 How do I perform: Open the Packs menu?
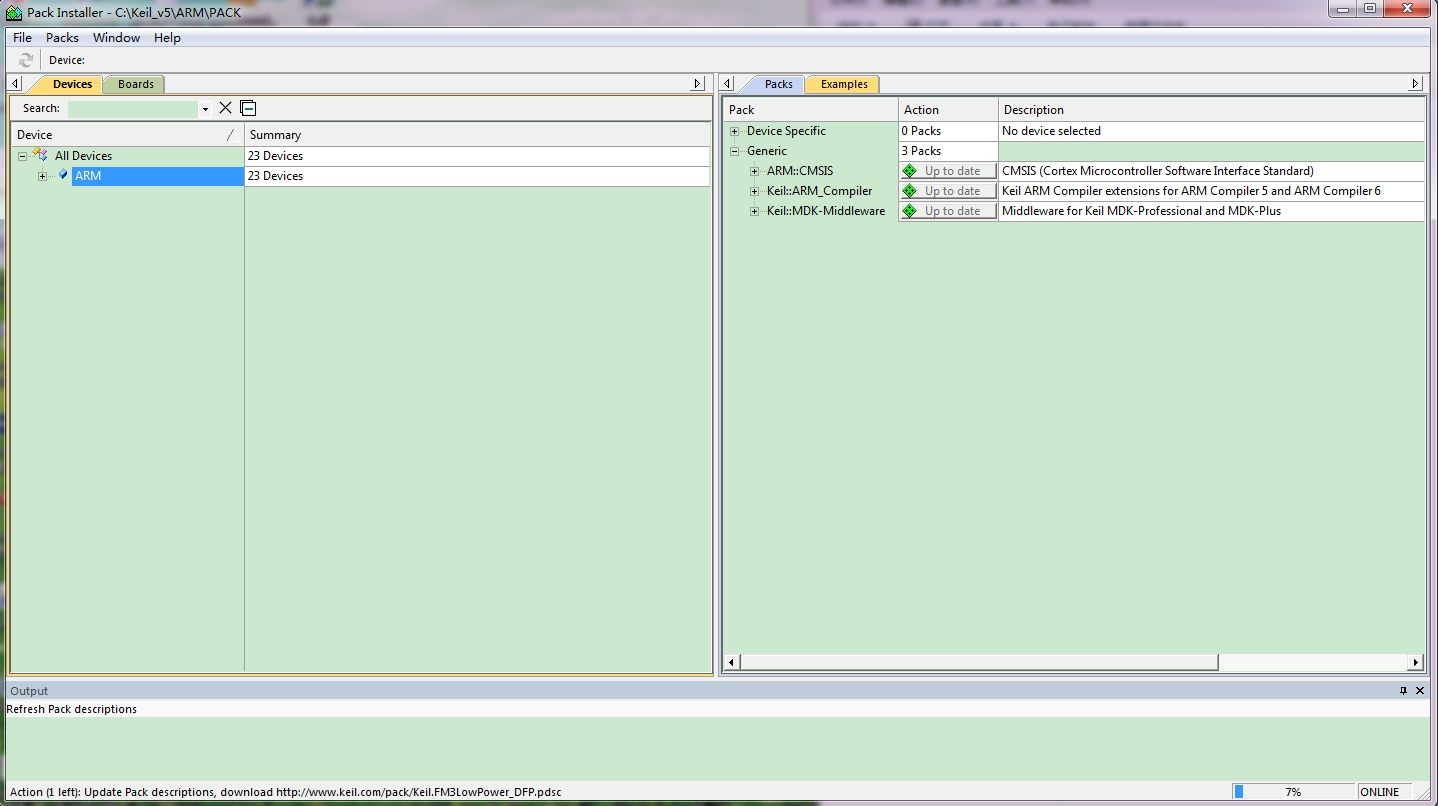[x=62, y=37]
